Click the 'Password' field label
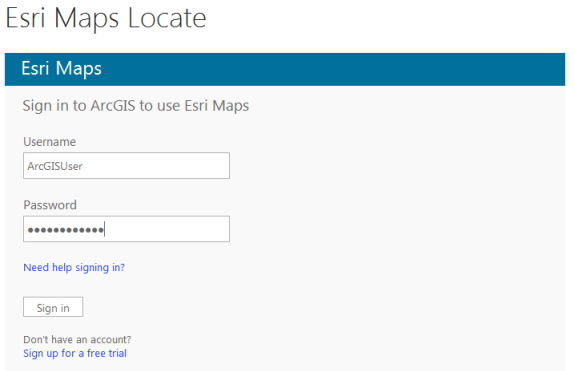The image size is (574, 371). point(50,205)
